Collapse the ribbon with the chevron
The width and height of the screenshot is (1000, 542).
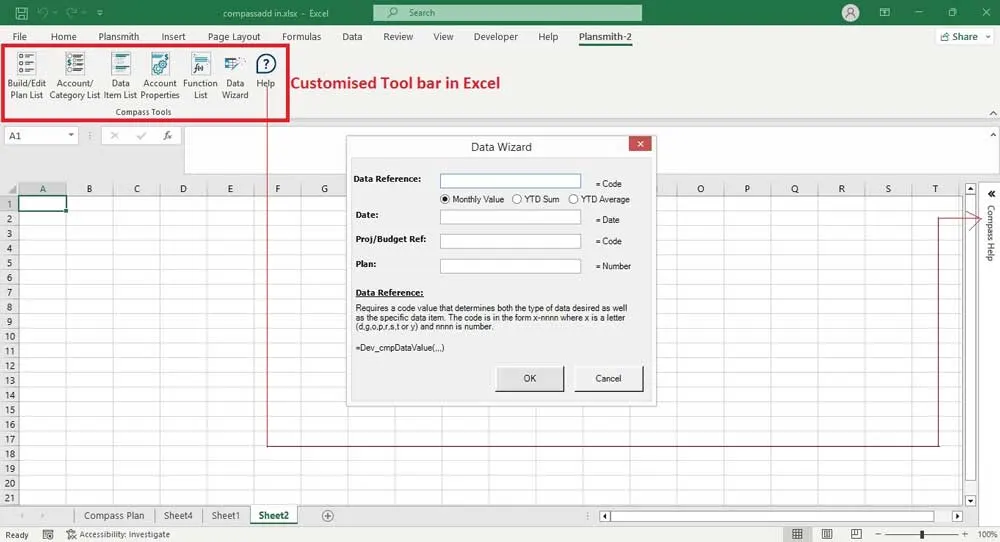point(993,113)
